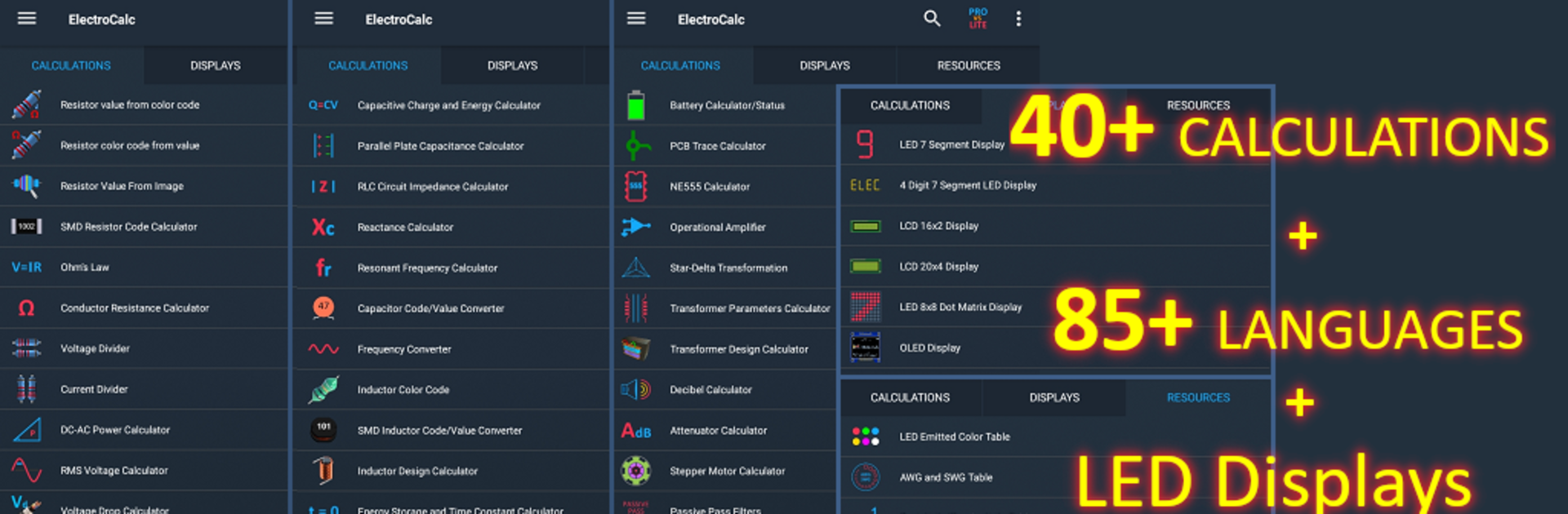Click the Capacitor Code/Value Converter icon
The image size is (1568, 514).
(323, 308)
